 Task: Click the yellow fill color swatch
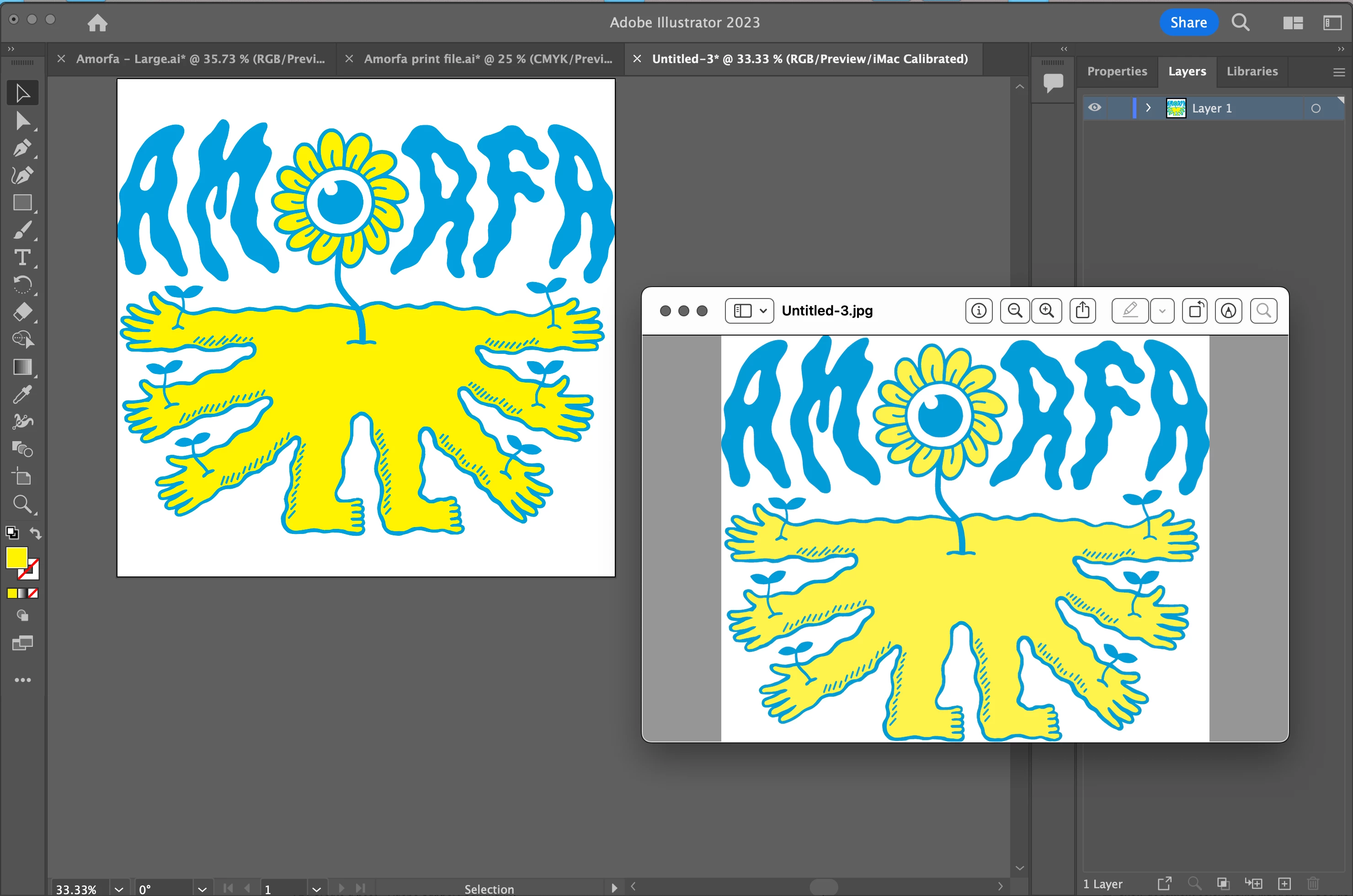(x=16, y=558)
